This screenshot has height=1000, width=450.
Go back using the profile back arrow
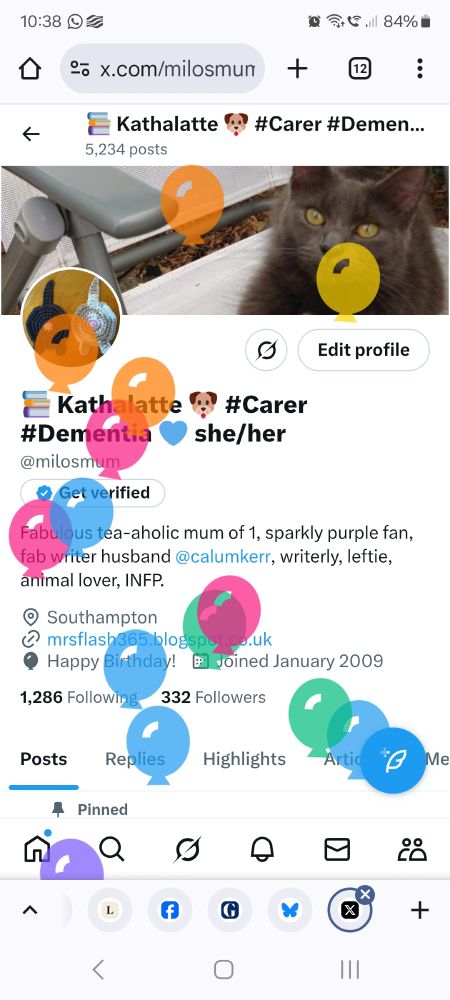[x=31, y=134]
